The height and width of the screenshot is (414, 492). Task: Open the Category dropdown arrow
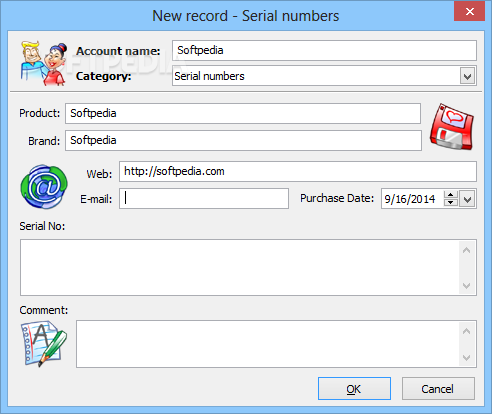[x=467, y=76]
